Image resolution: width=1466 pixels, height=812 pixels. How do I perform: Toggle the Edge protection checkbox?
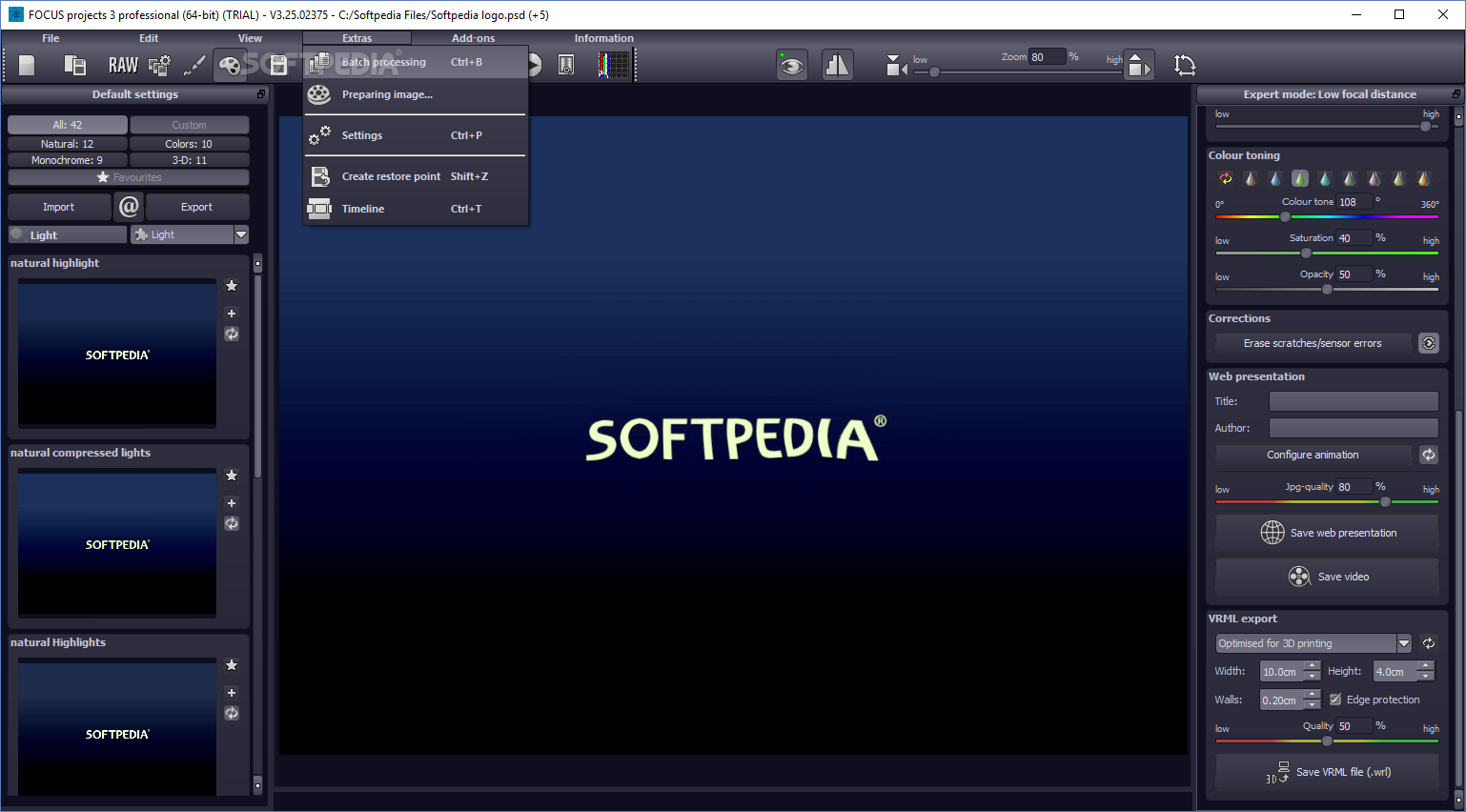click(x=1335, y=700)
